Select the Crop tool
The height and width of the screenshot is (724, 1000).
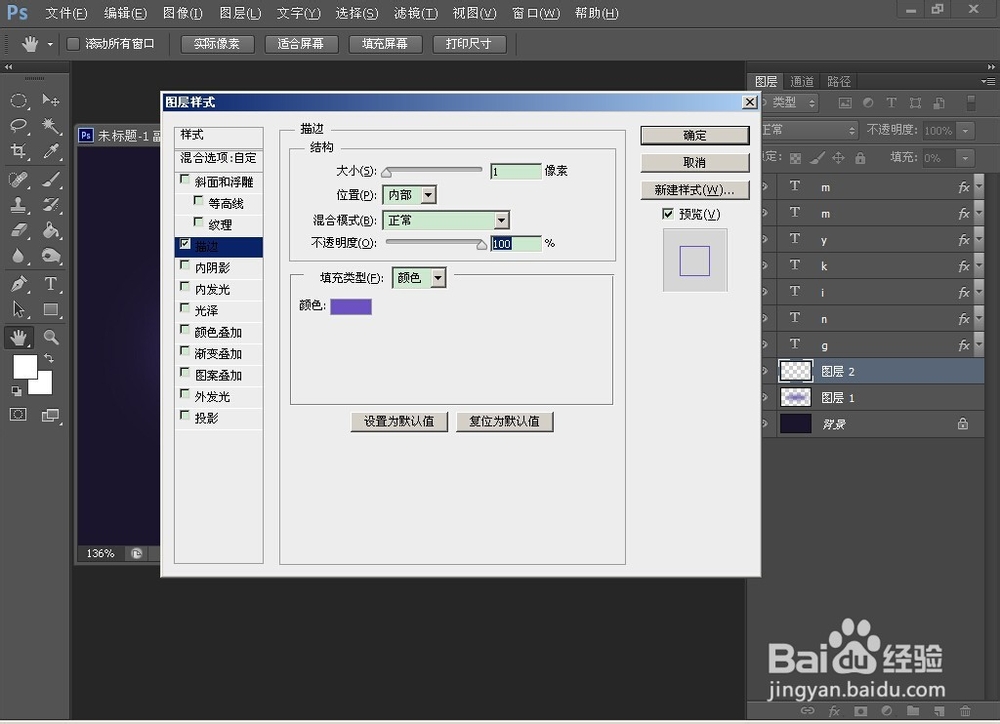point(18,151)
